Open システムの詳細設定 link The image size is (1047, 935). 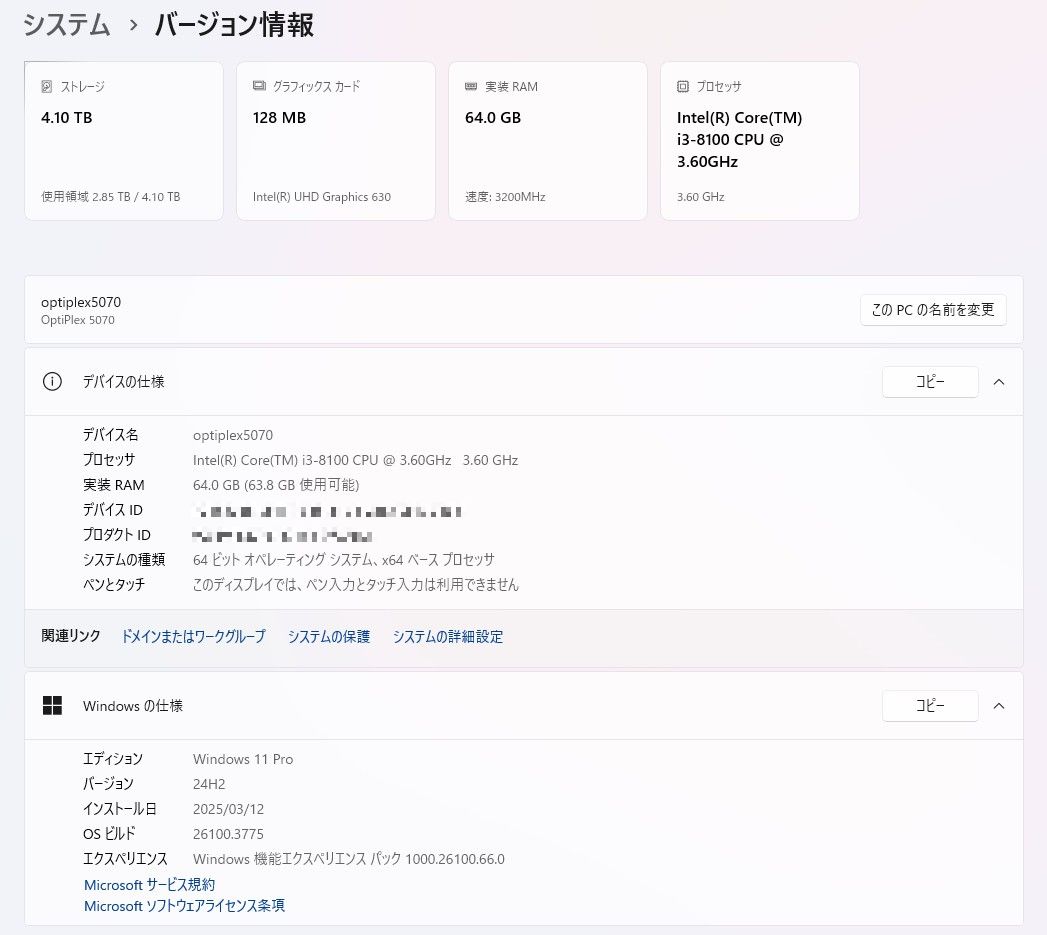447,636
